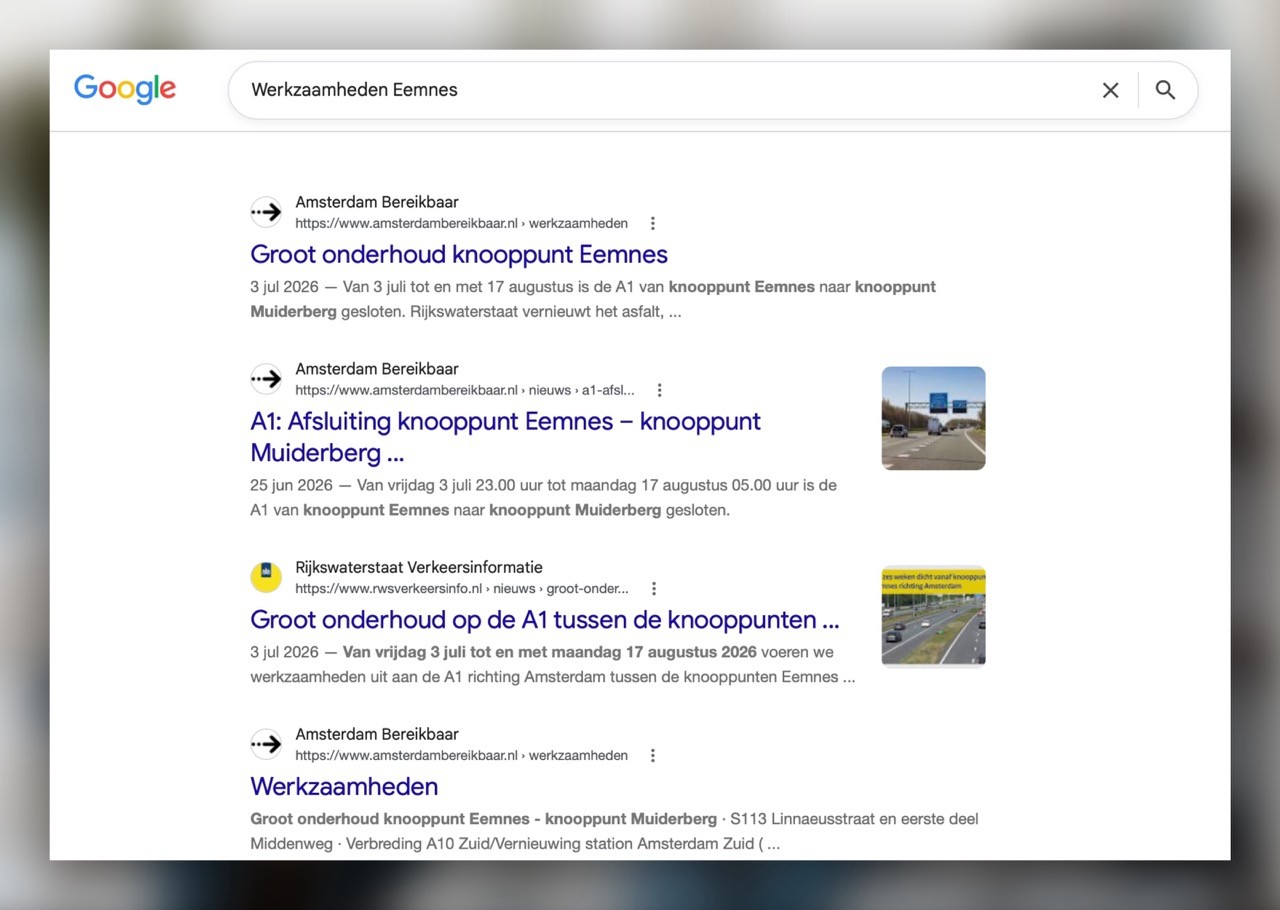This screenshot has height=910, width=1280.
Task: Click Amsterdam Bereikbaar favicon of A1 Afsluiting result
Action: click(x=266, y=379)
